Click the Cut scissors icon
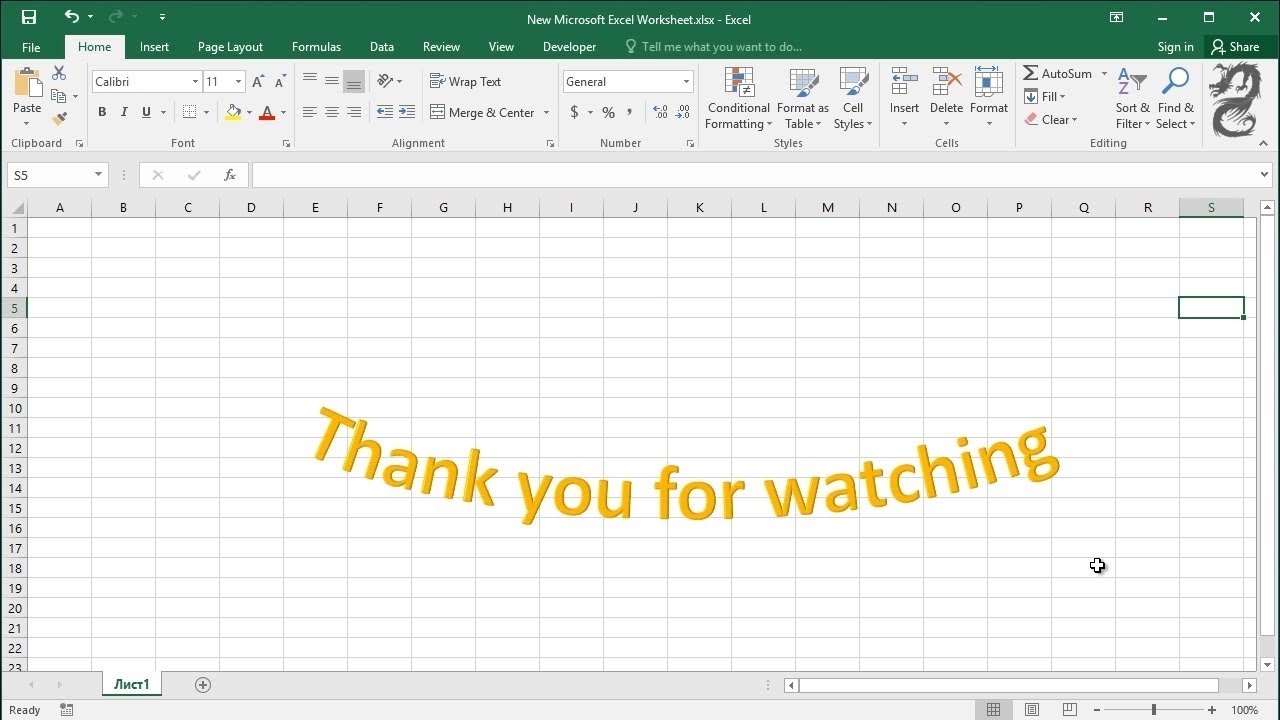This screenshot has width=1280, height=720. pyautogui.click(x=59, y=73)
